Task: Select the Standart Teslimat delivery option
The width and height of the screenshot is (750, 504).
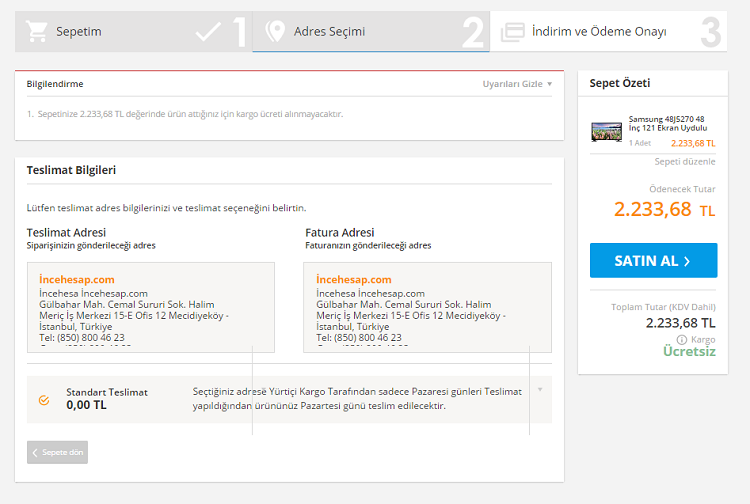Action: pos(44,400)
